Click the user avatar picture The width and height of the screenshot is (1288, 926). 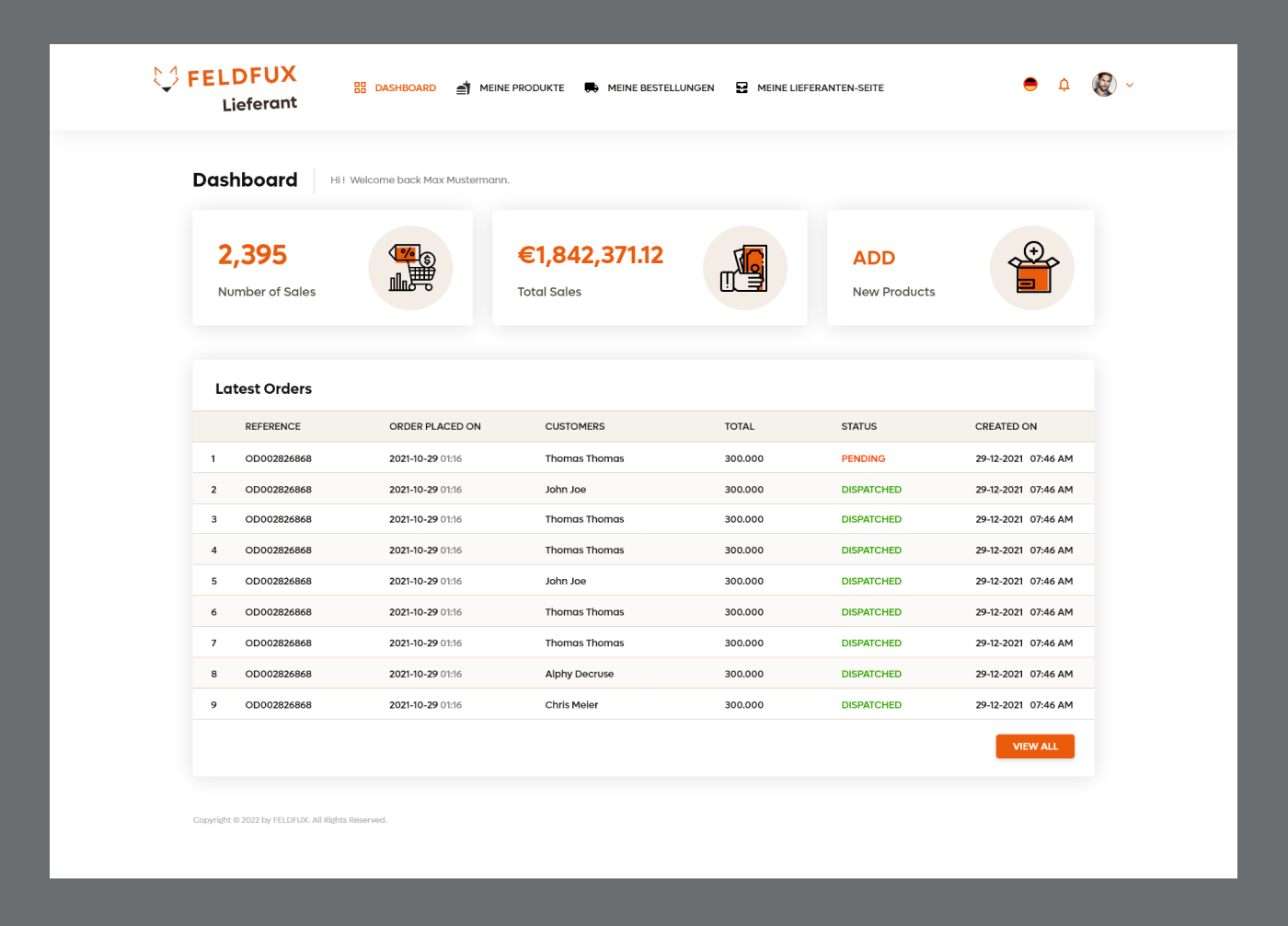[x=1104, y=85]
